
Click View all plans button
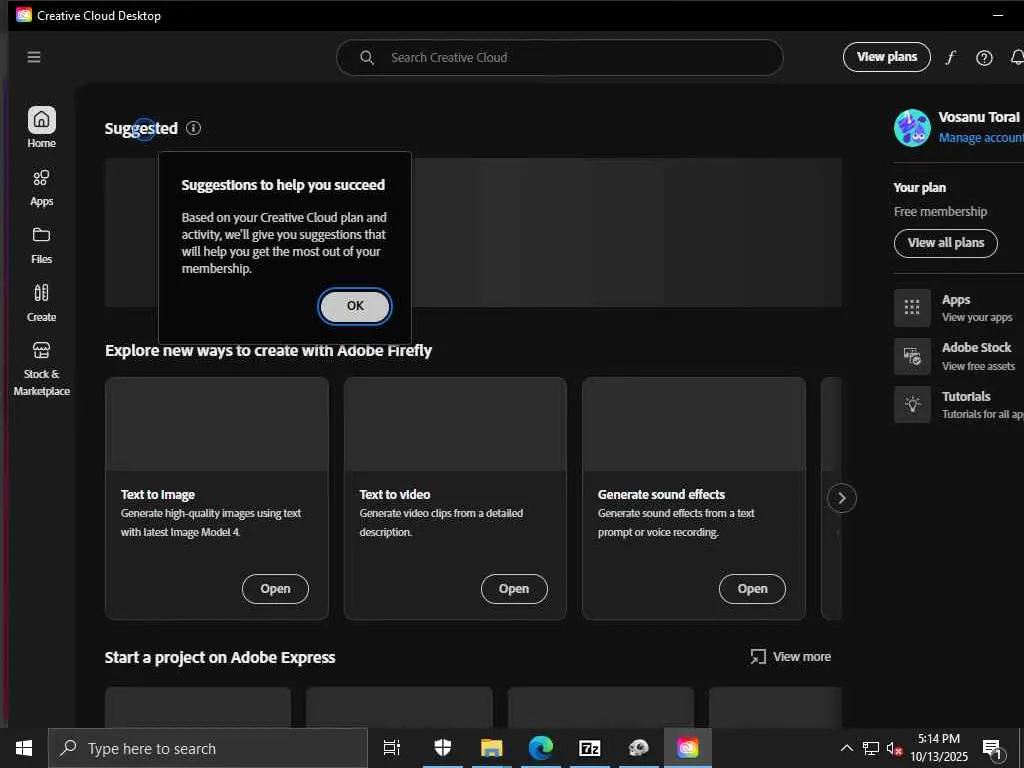pos(945,243)
